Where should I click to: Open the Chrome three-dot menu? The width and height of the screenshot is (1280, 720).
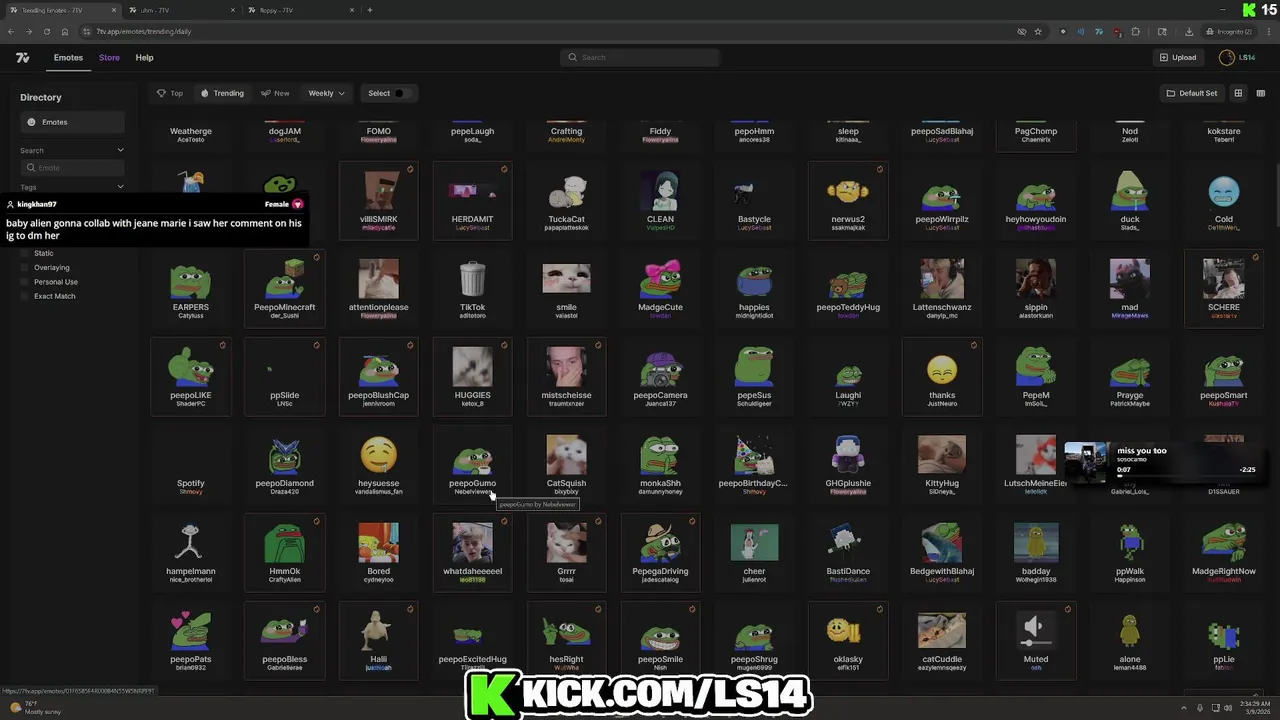[1270, 31]
